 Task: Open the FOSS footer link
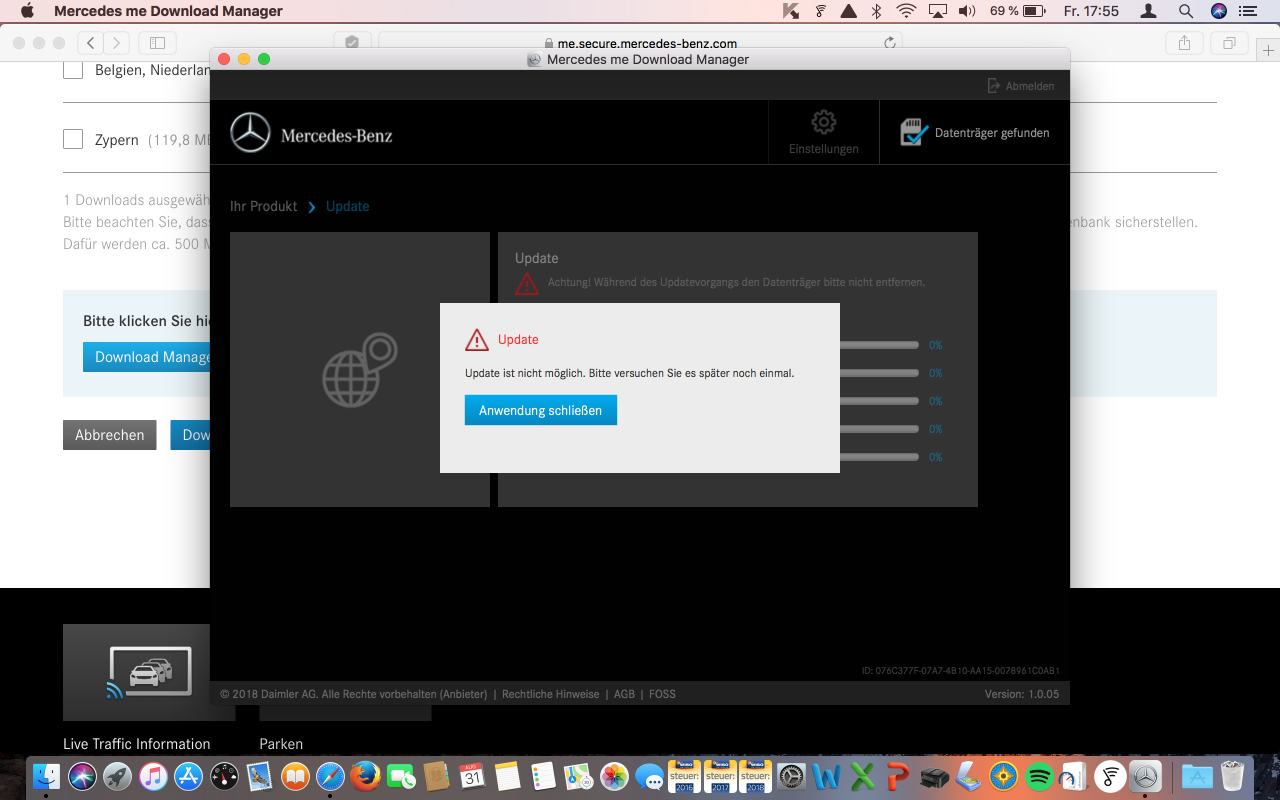pyautogui.click(x=662, y=694)
